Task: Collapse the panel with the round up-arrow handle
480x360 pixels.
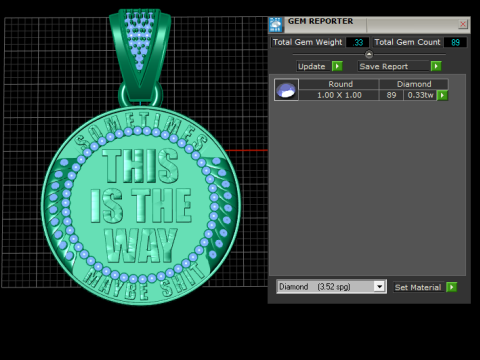Action: (369, 54)
